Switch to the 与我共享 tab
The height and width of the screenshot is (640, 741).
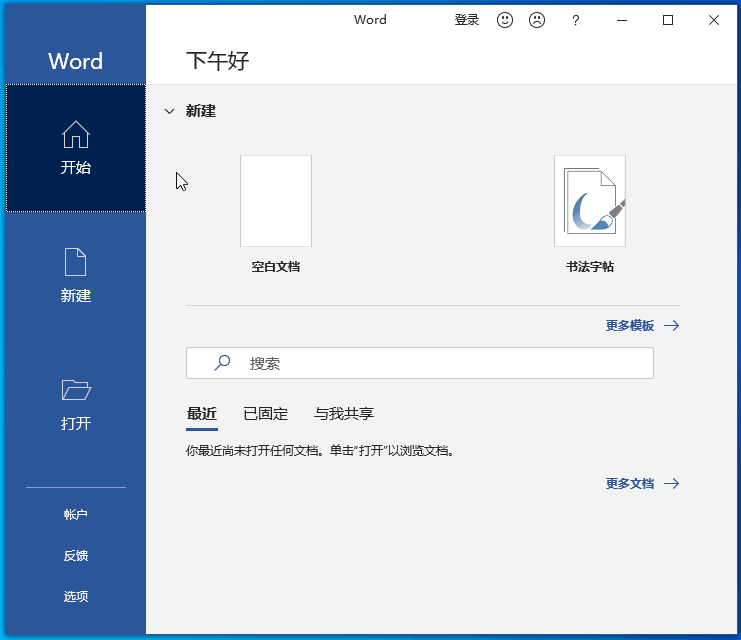(x=344, y=414)
